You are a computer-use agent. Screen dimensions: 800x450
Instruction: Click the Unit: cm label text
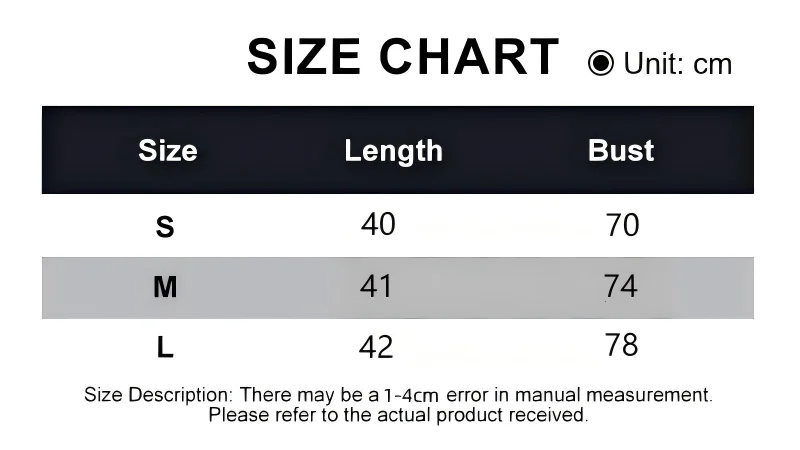[x=678, y=64]
